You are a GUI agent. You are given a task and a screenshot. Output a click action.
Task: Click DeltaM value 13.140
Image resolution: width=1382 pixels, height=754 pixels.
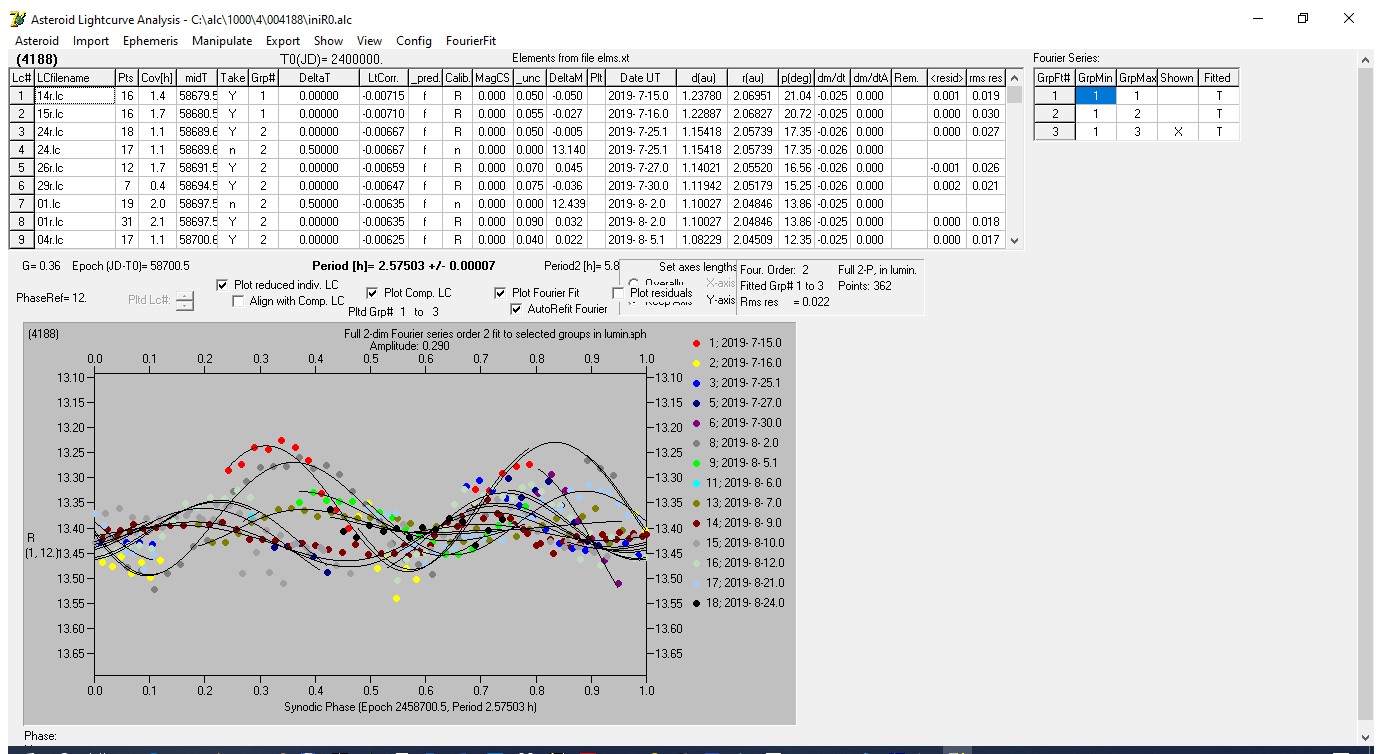point(567,150)
